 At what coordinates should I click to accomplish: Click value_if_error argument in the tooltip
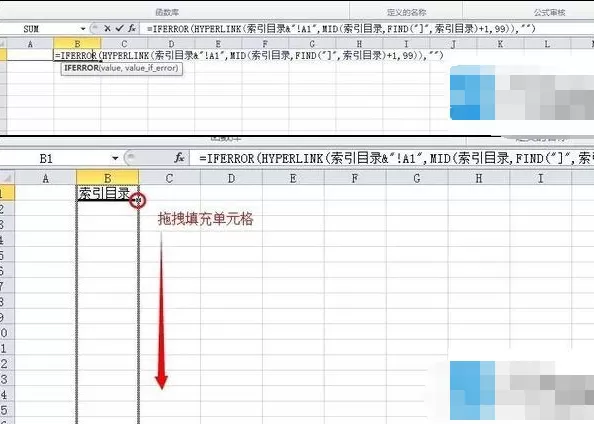[x=150, y=68]
